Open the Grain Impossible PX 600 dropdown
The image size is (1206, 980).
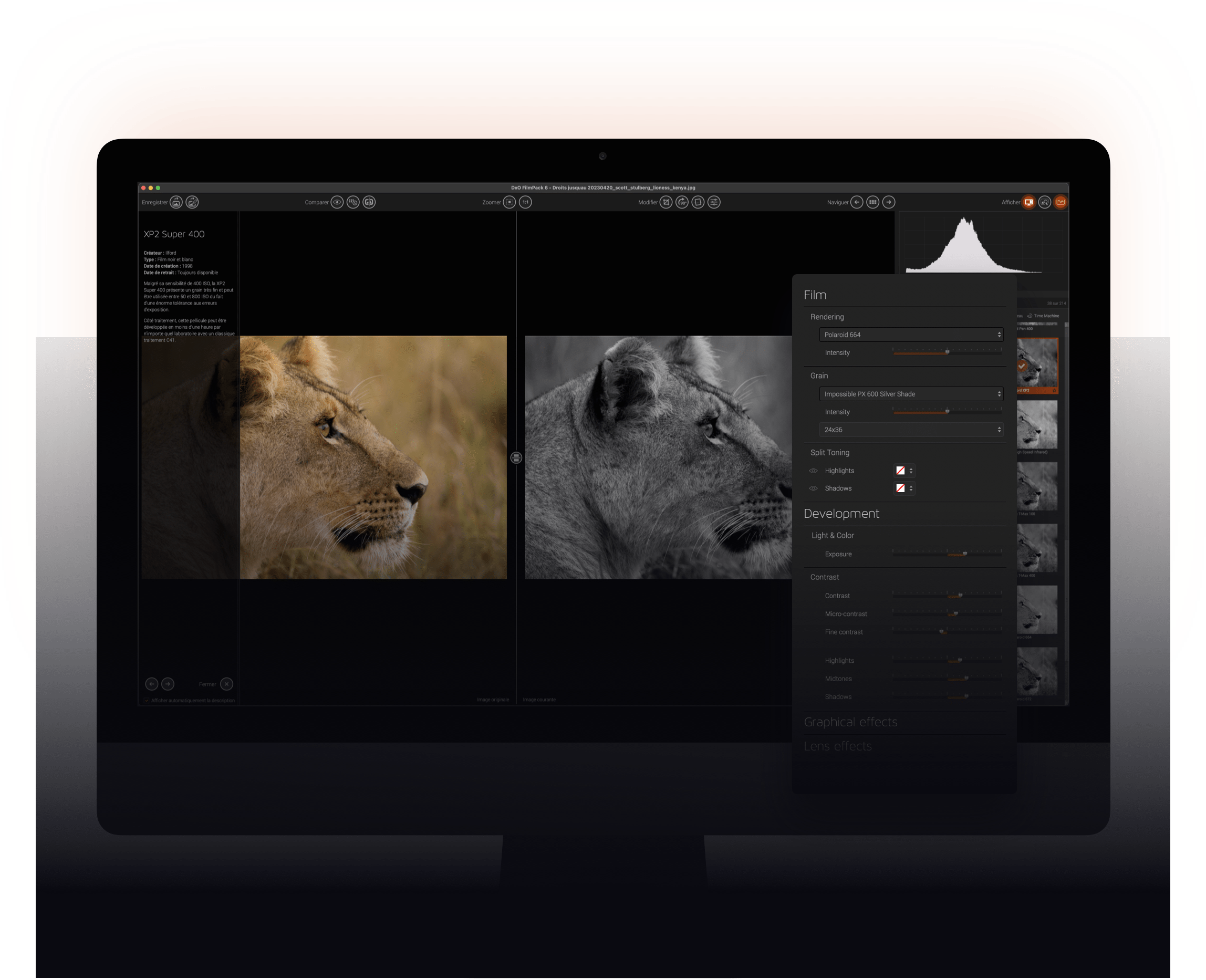[911, 394]
